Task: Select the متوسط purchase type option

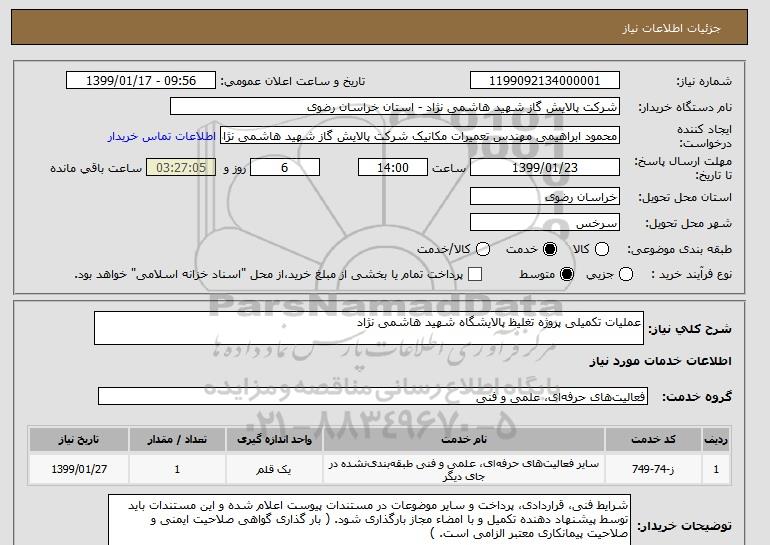Action: [x=567, y=274]
